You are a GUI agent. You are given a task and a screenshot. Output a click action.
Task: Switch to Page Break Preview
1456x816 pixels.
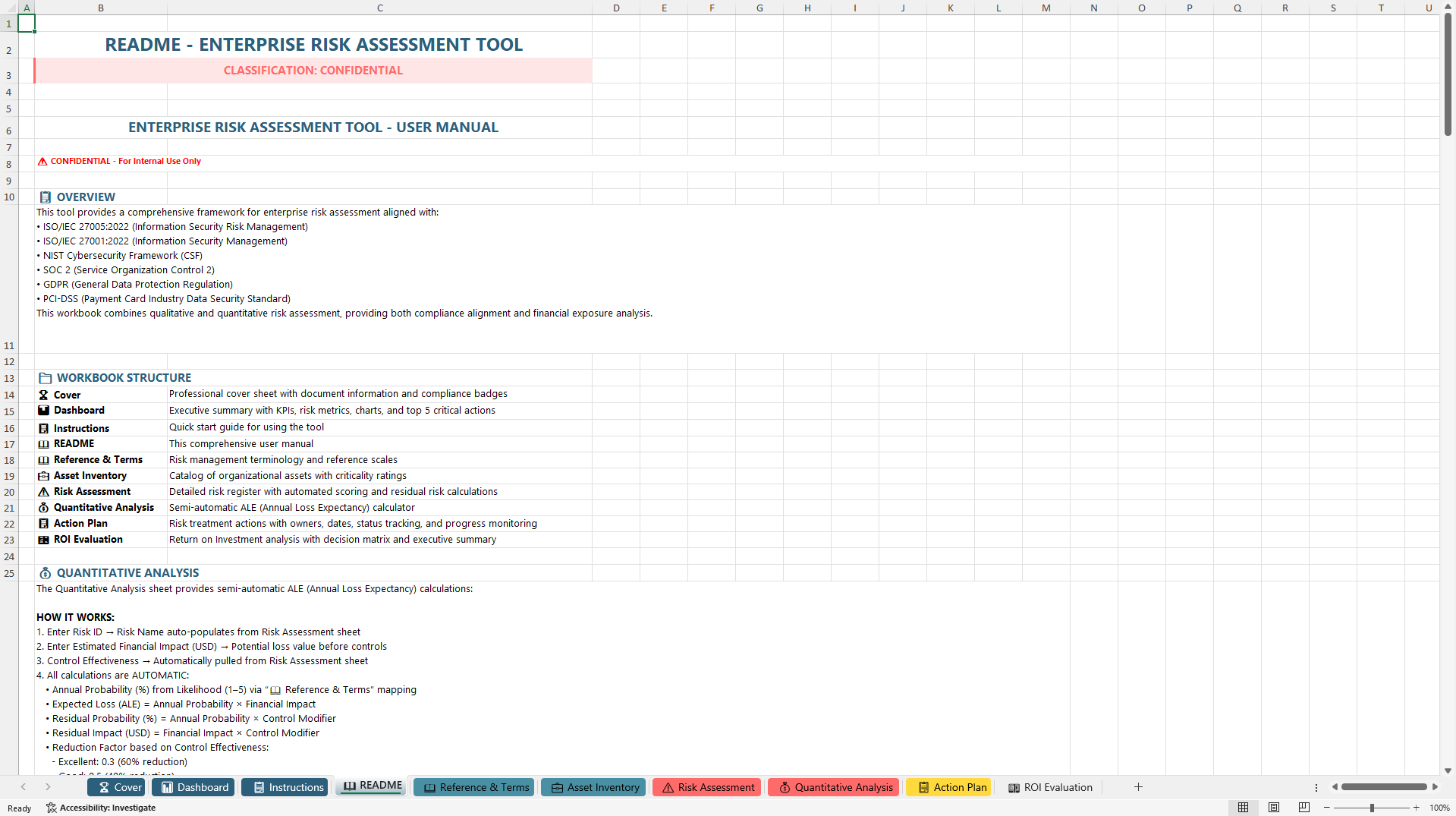pyautogui.click(x=1304, y=808)
